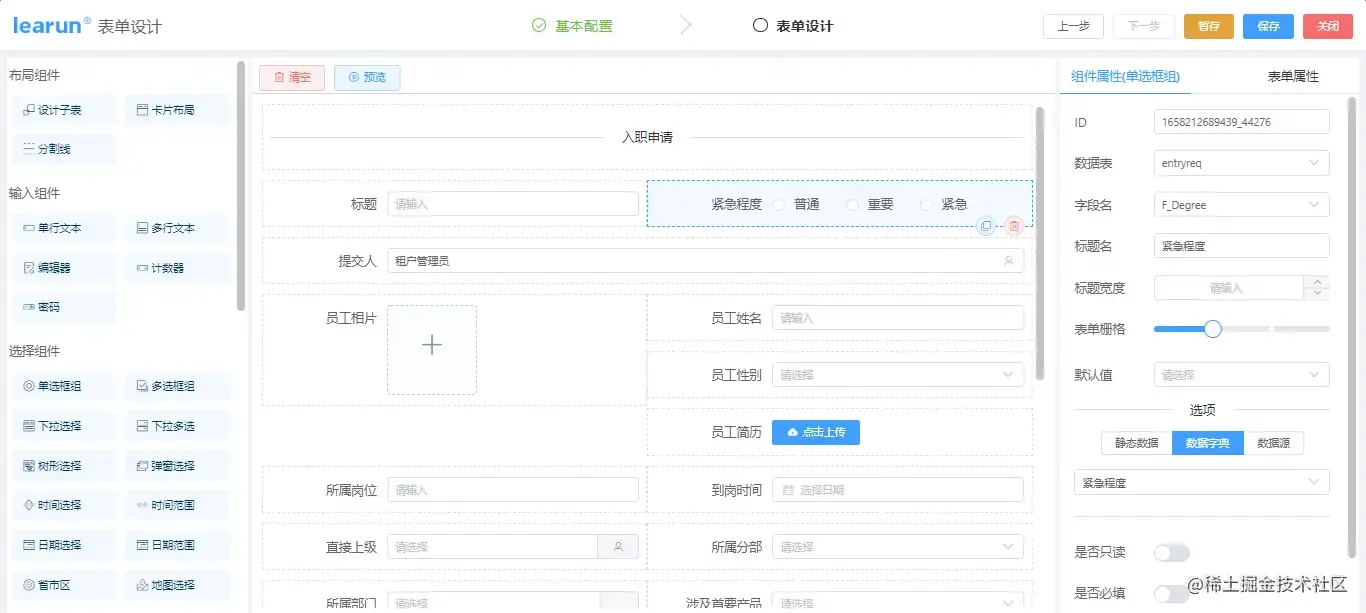Viewport: 1366px width, 613px height.
Task: Click the 预览 button
Action: point(367,77)
